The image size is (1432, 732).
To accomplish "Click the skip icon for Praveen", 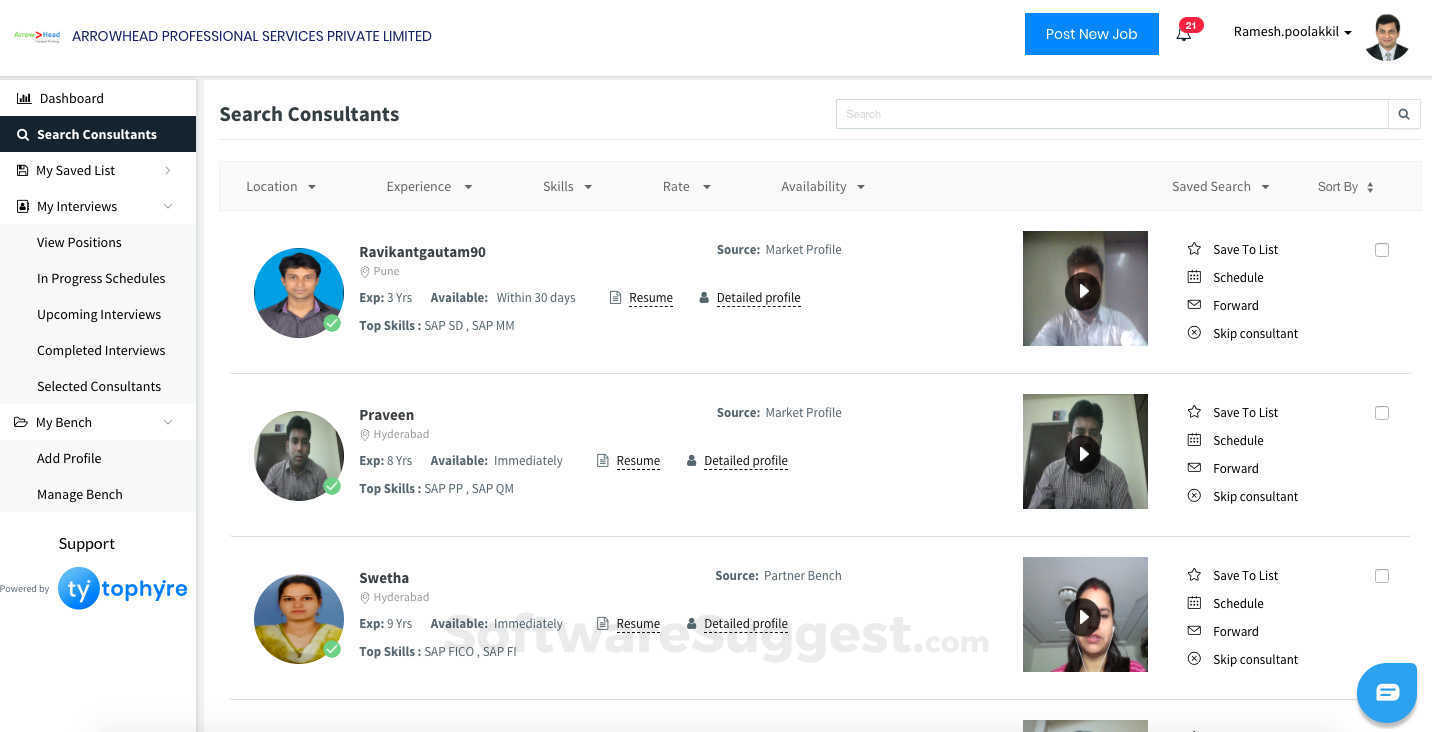I will click(x=1194, y=496).
